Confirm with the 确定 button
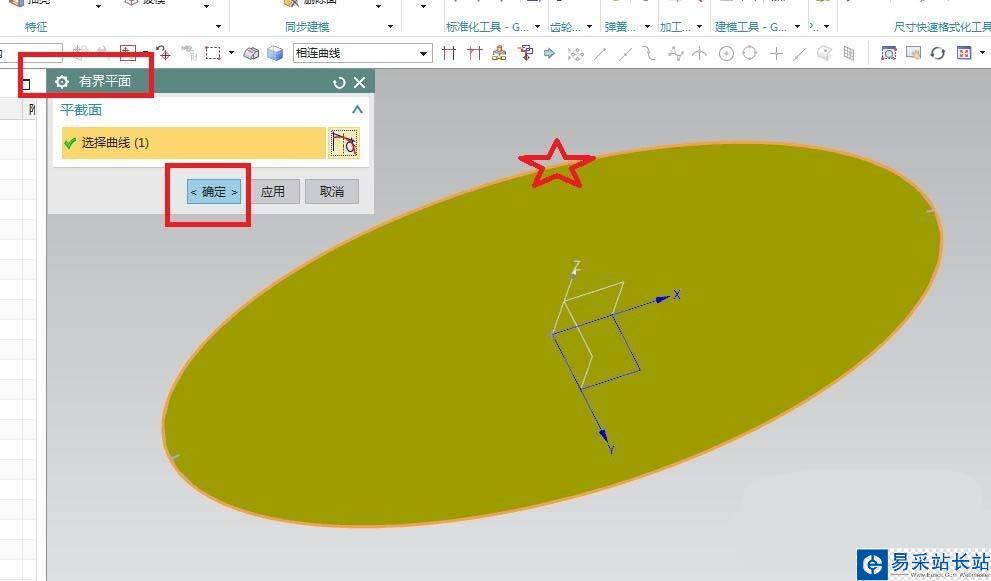 [x=214, y=192]
